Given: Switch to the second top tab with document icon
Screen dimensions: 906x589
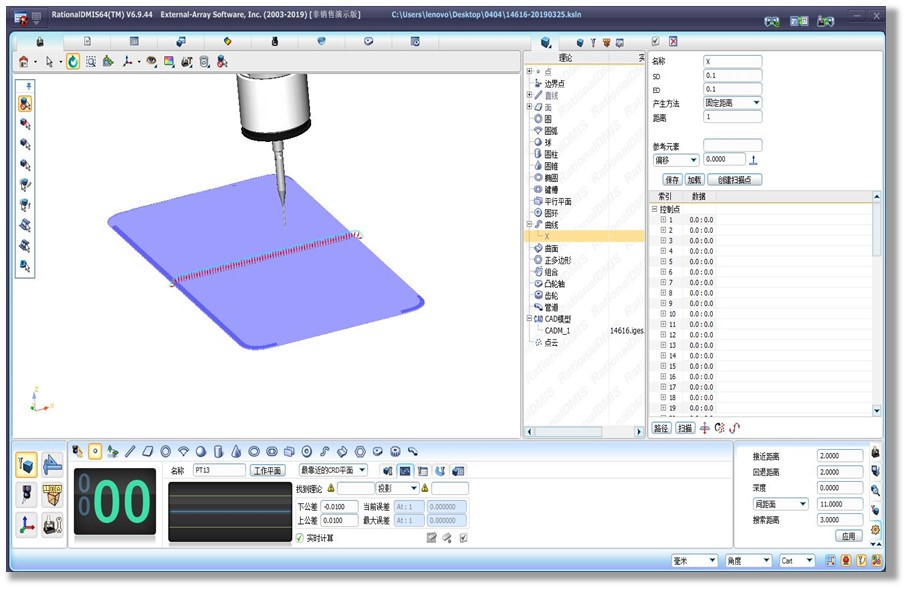Looking at the screenshot, I should click(87, 41).
